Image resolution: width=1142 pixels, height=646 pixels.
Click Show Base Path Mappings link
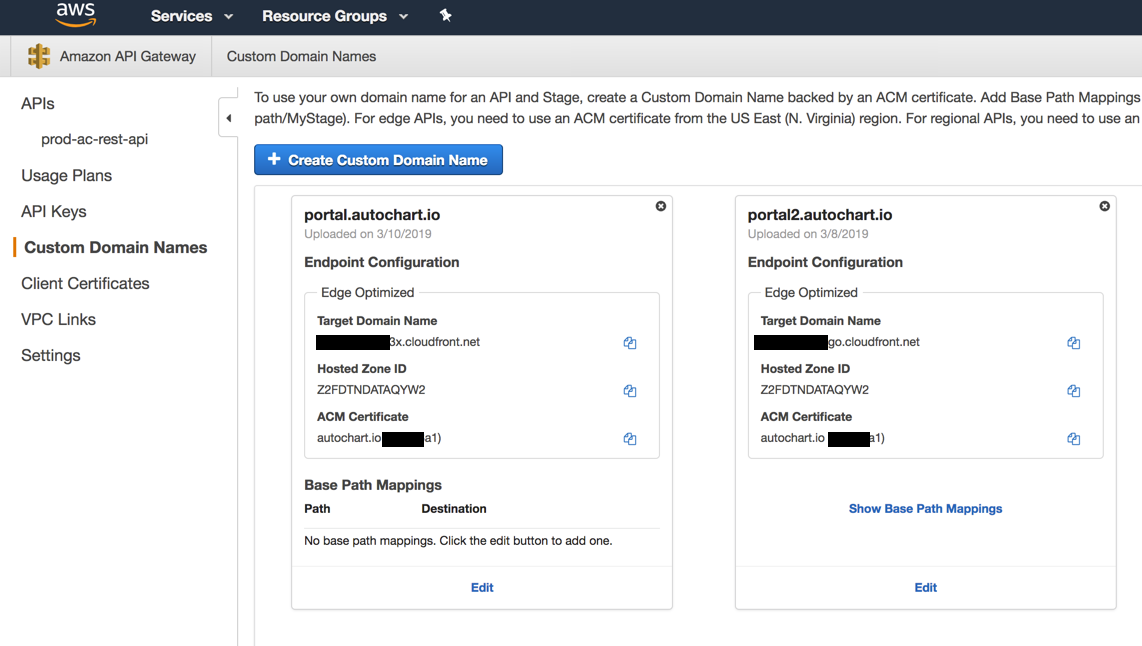click(x=926, y=508)
